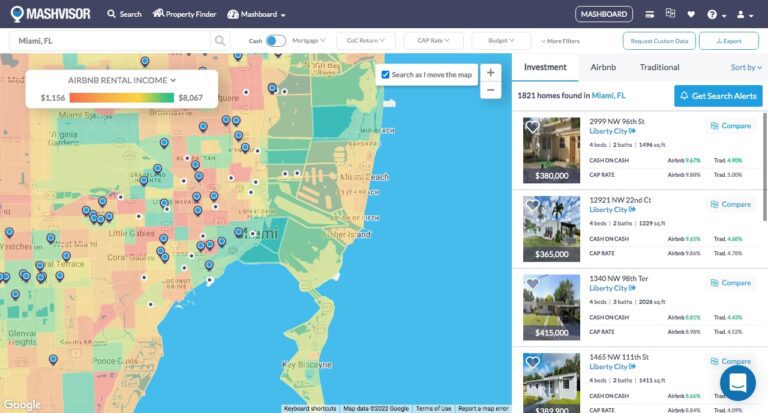The height and width of the screenshot is (413, 768).
Task: Favorite the 2999 NW 96th St listing
Action: (533, 127)
